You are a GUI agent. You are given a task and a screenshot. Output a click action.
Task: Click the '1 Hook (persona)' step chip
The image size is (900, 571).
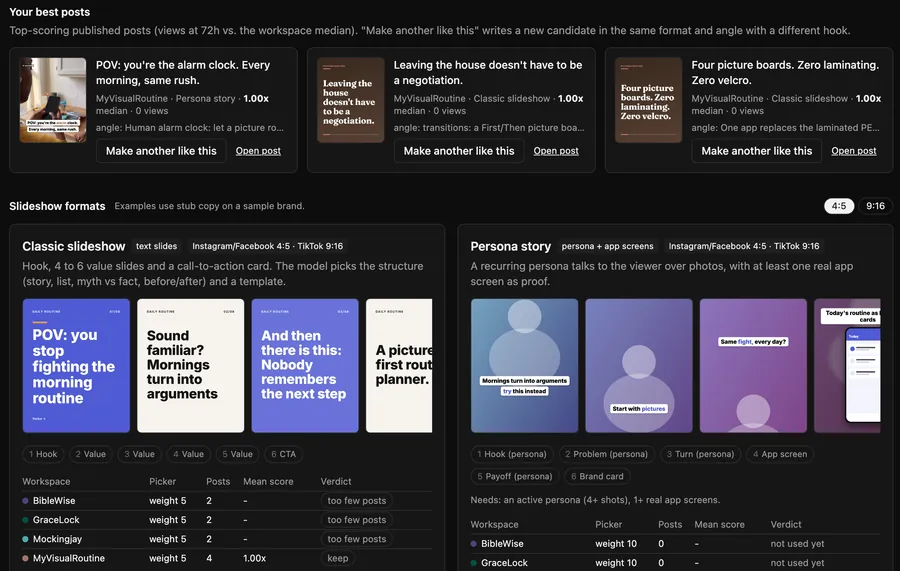pyautogui.click(x=512, y=454)
